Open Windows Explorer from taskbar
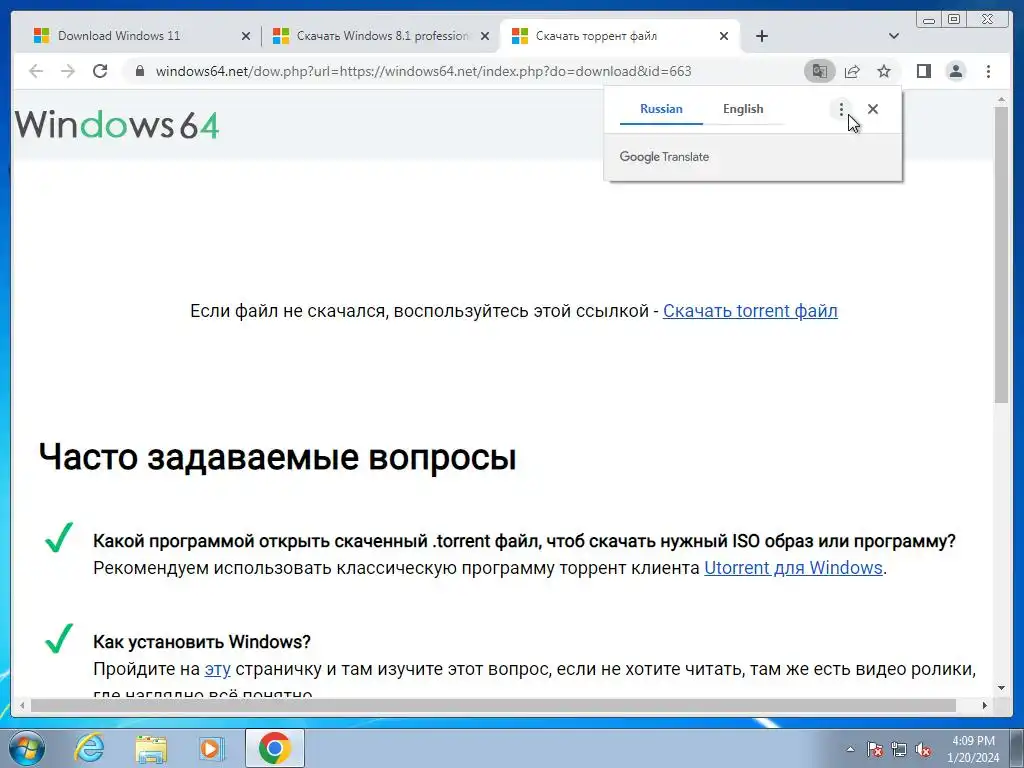This screenshot has height=768, width=1024. coord(152,748)
